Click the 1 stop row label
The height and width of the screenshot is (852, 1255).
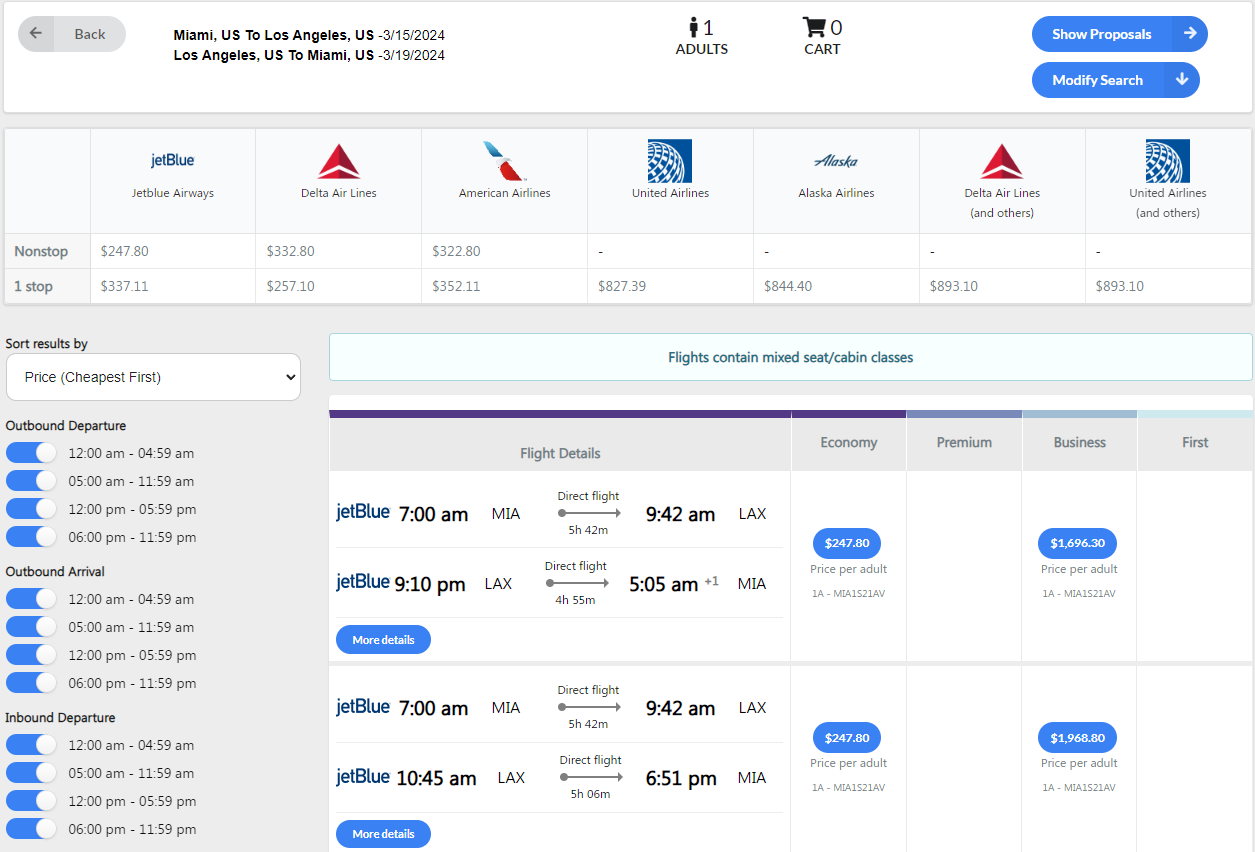(x=33, y=286)
